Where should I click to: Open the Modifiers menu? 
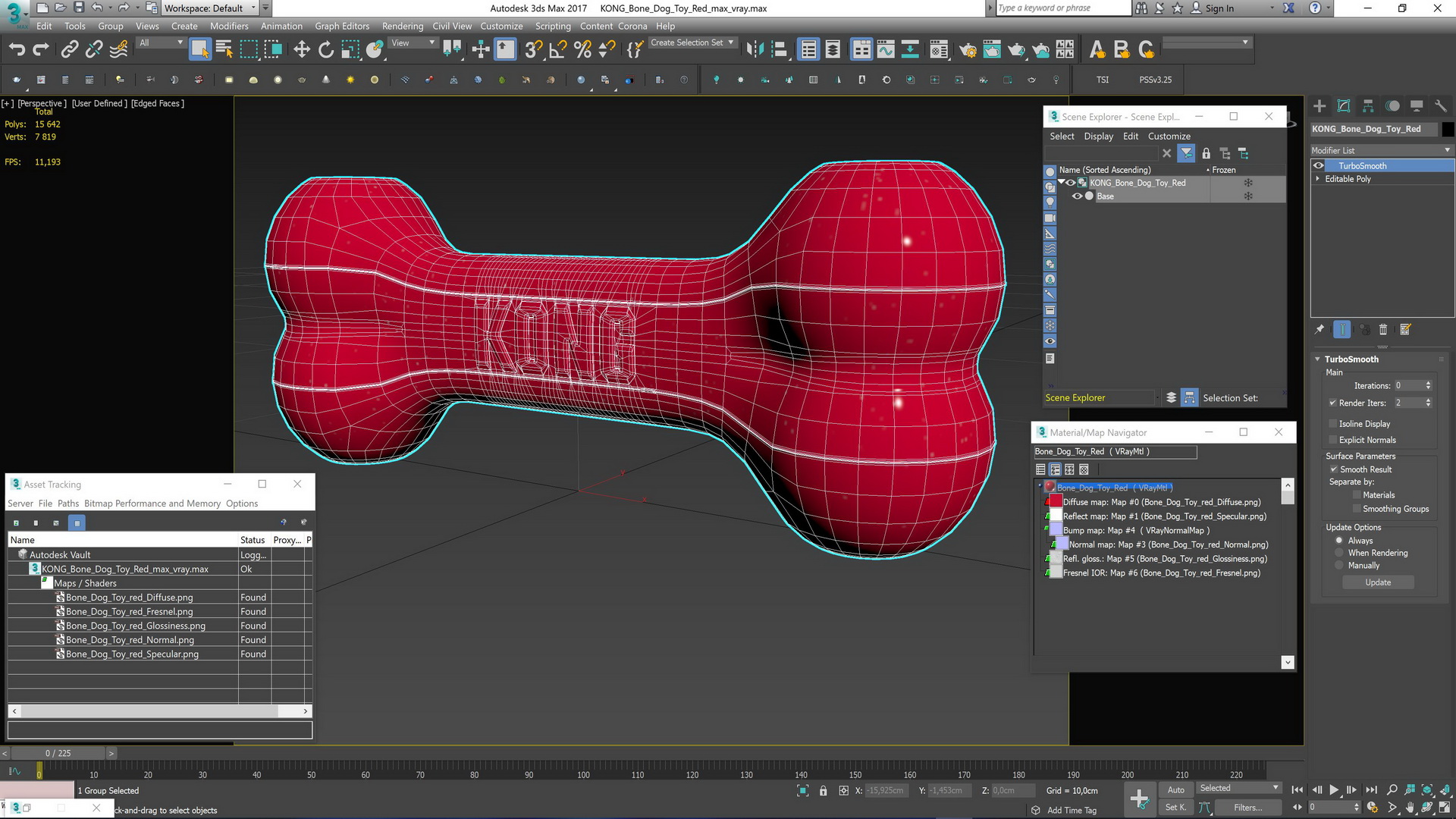[x=229, y=26]
